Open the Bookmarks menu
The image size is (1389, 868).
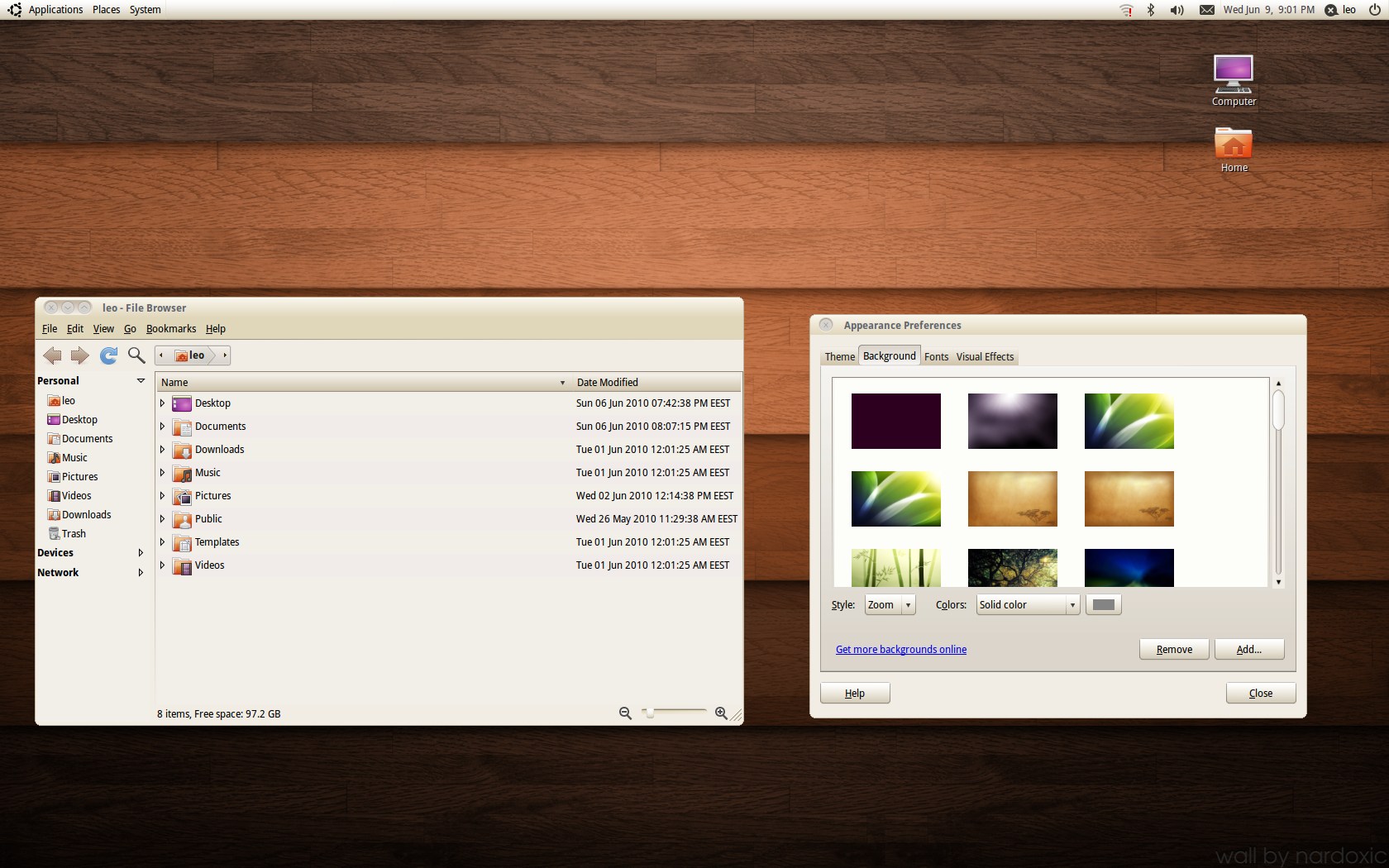171,329
